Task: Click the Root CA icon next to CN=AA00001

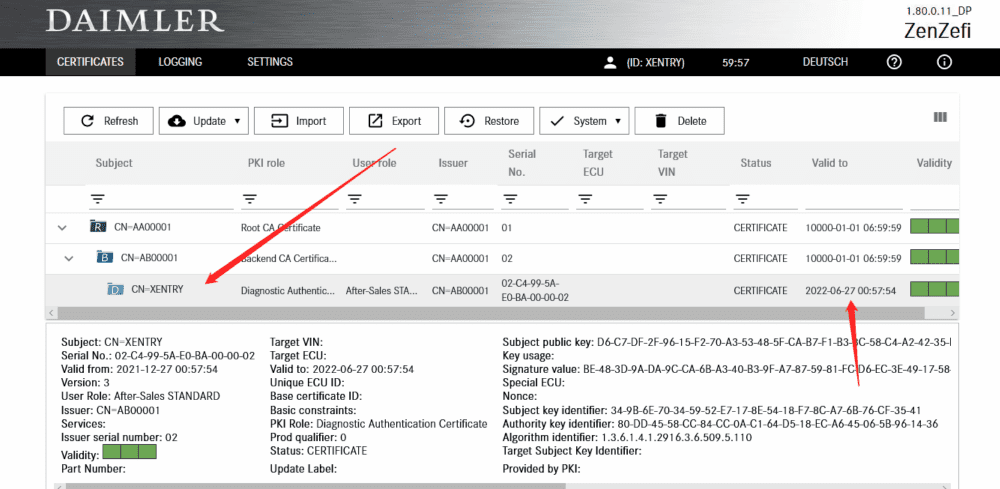Action: 98,226
